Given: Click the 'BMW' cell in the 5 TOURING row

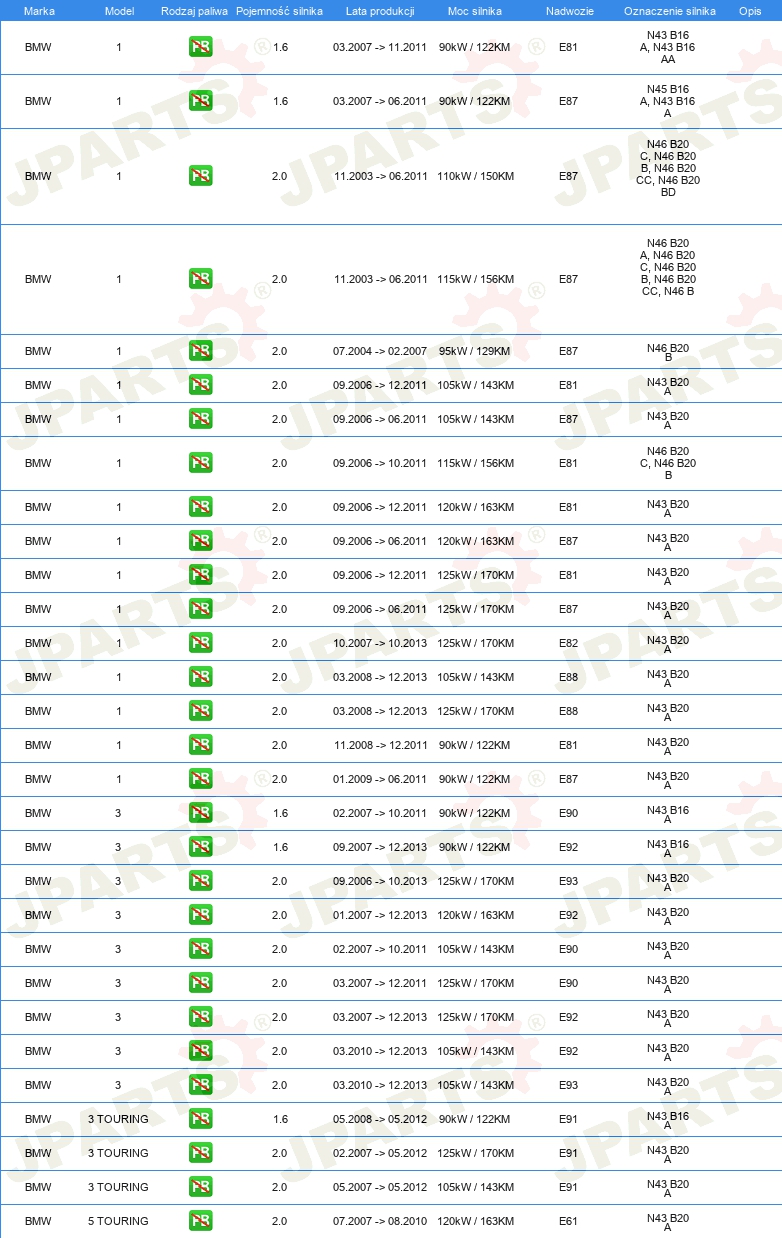Looking at the screenshot, I should tap(38, 1221).
